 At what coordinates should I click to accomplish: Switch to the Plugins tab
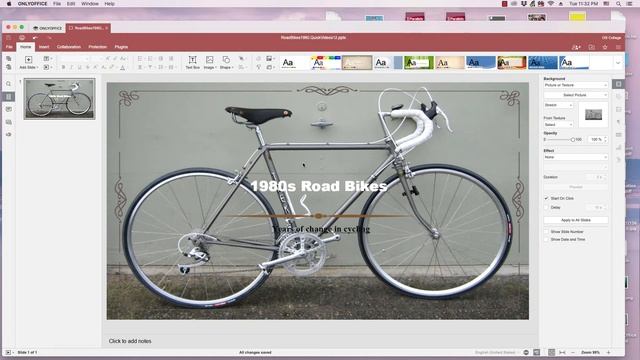(121, 47)
